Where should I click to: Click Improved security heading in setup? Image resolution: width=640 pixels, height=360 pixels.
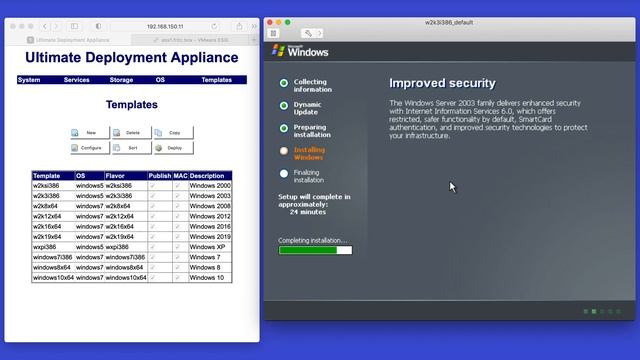point(442,83)
